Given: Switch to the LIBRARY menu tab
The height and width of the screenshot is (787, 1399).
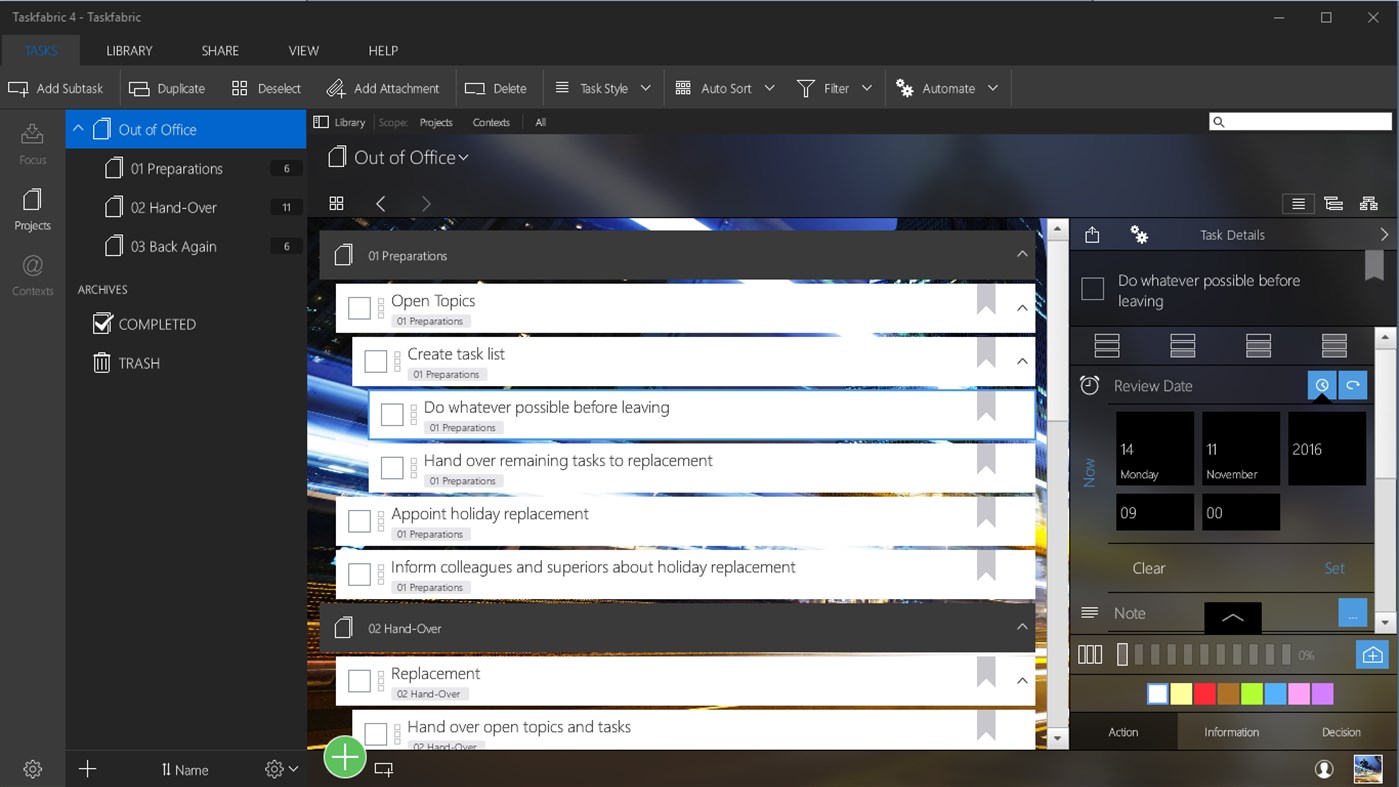Looking at the screenshot, I should 128,50.
